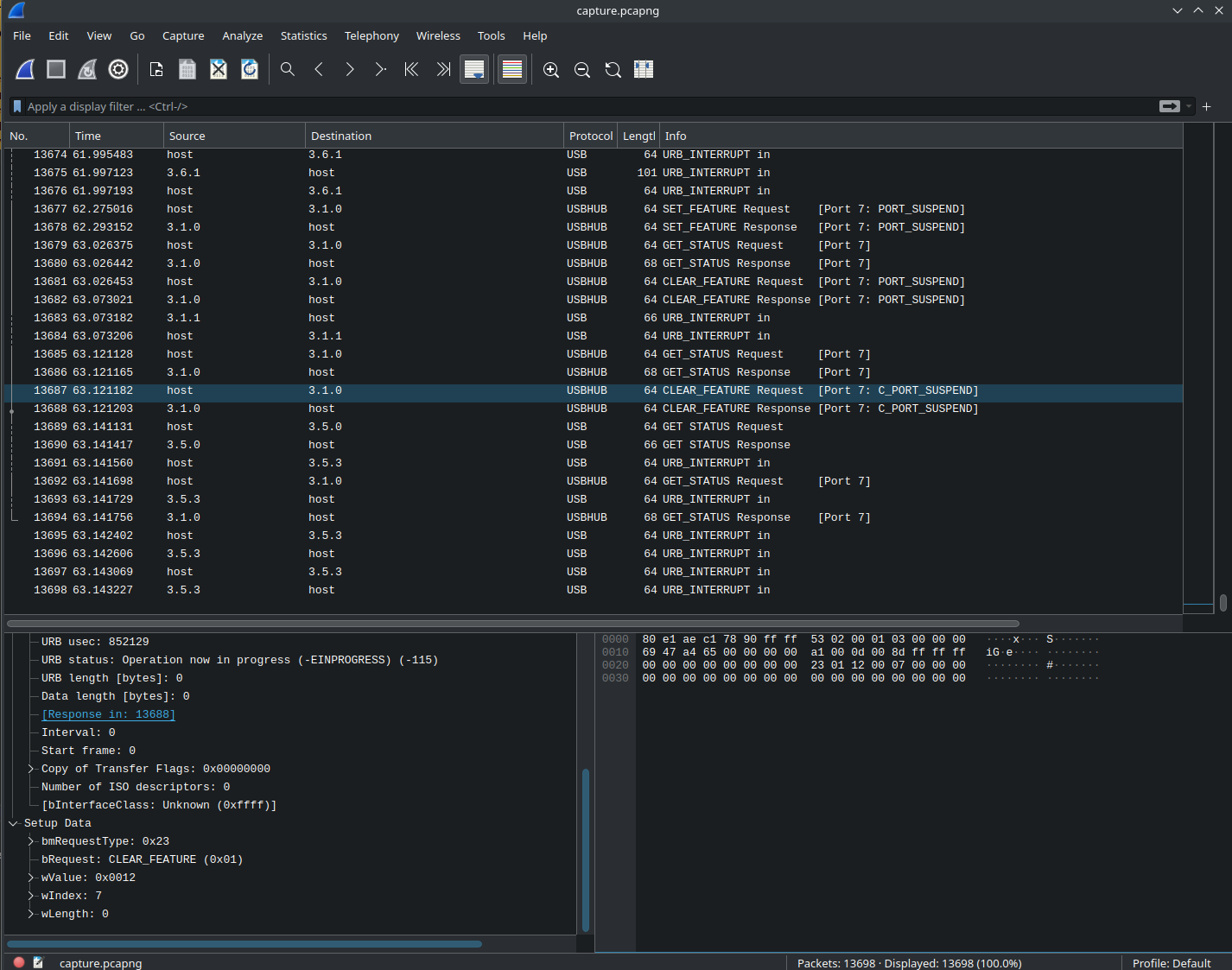This screenshot has width=1232, height=970.
Task: Expand wValue: 0x0012 field
Action: click(31, 878)
